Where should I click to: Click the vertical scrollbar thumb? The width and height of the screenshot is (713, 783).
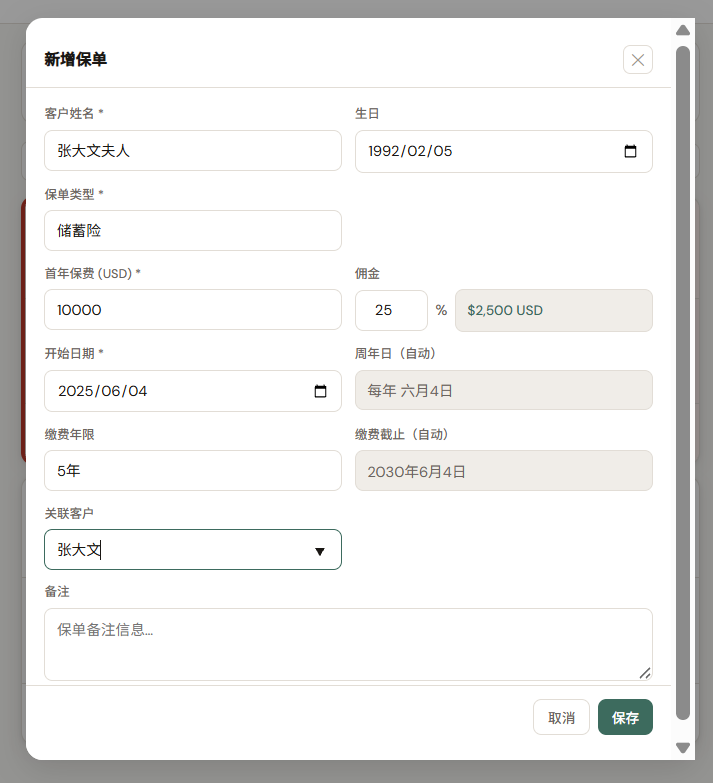coord(683,383)
